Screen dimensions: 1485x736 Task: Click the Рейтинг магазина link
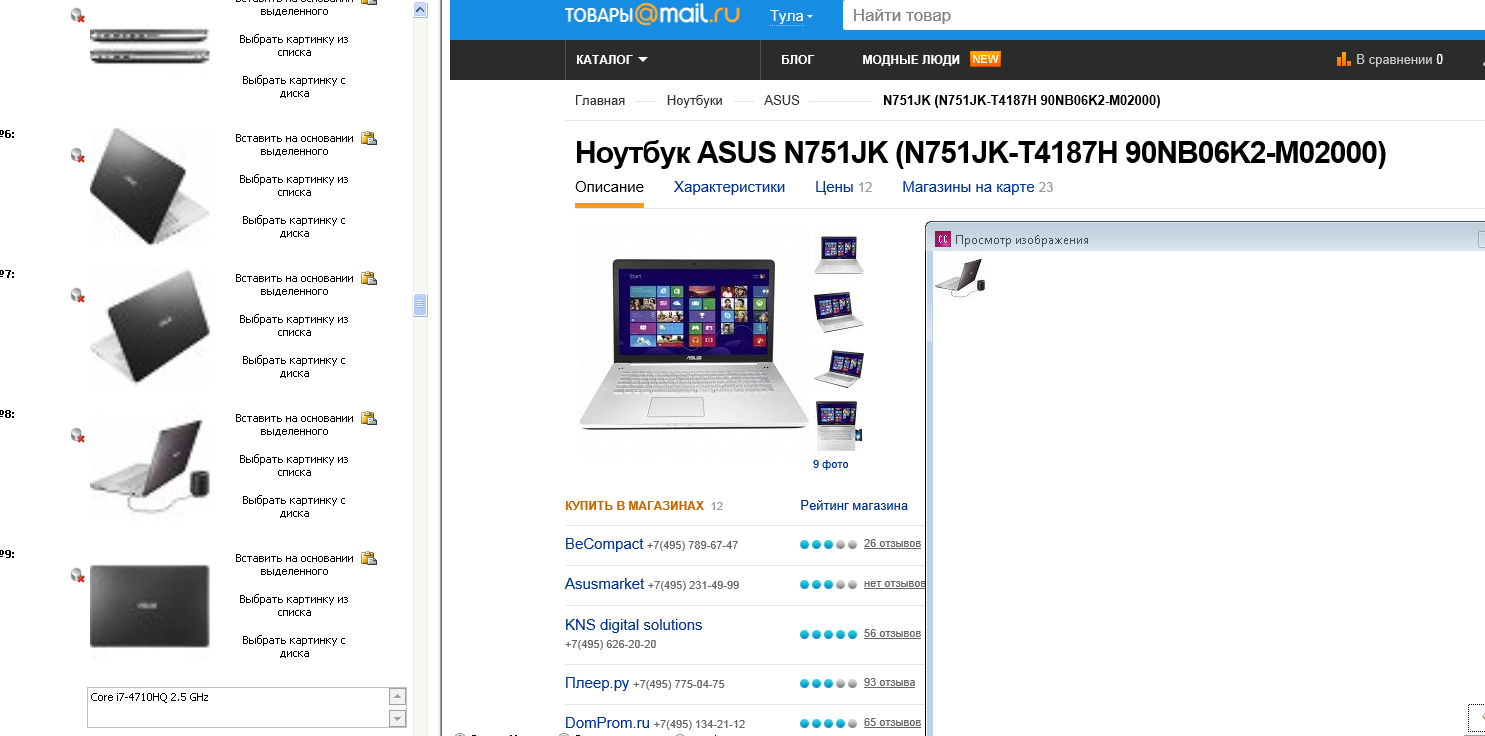854,506
